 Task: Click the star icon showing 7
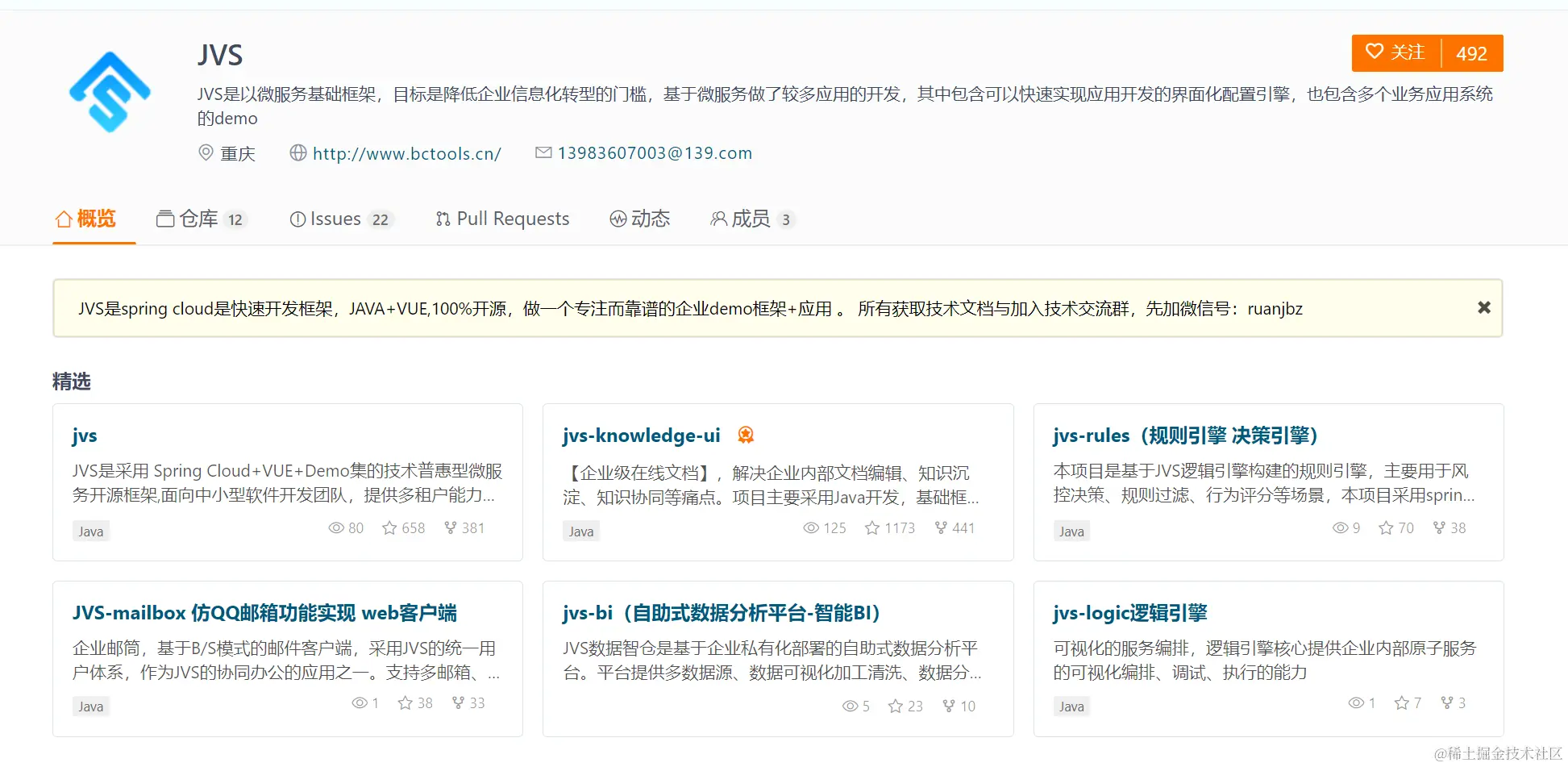(x=1402, y=703)
